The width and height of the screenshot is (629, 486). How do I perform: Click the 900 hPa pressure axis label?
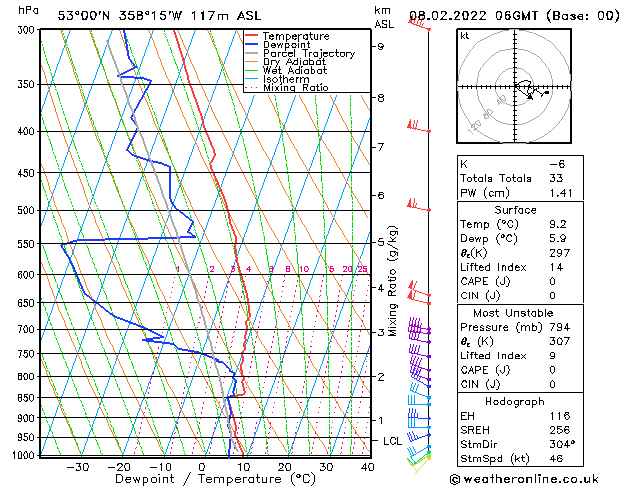coord(28,418)
